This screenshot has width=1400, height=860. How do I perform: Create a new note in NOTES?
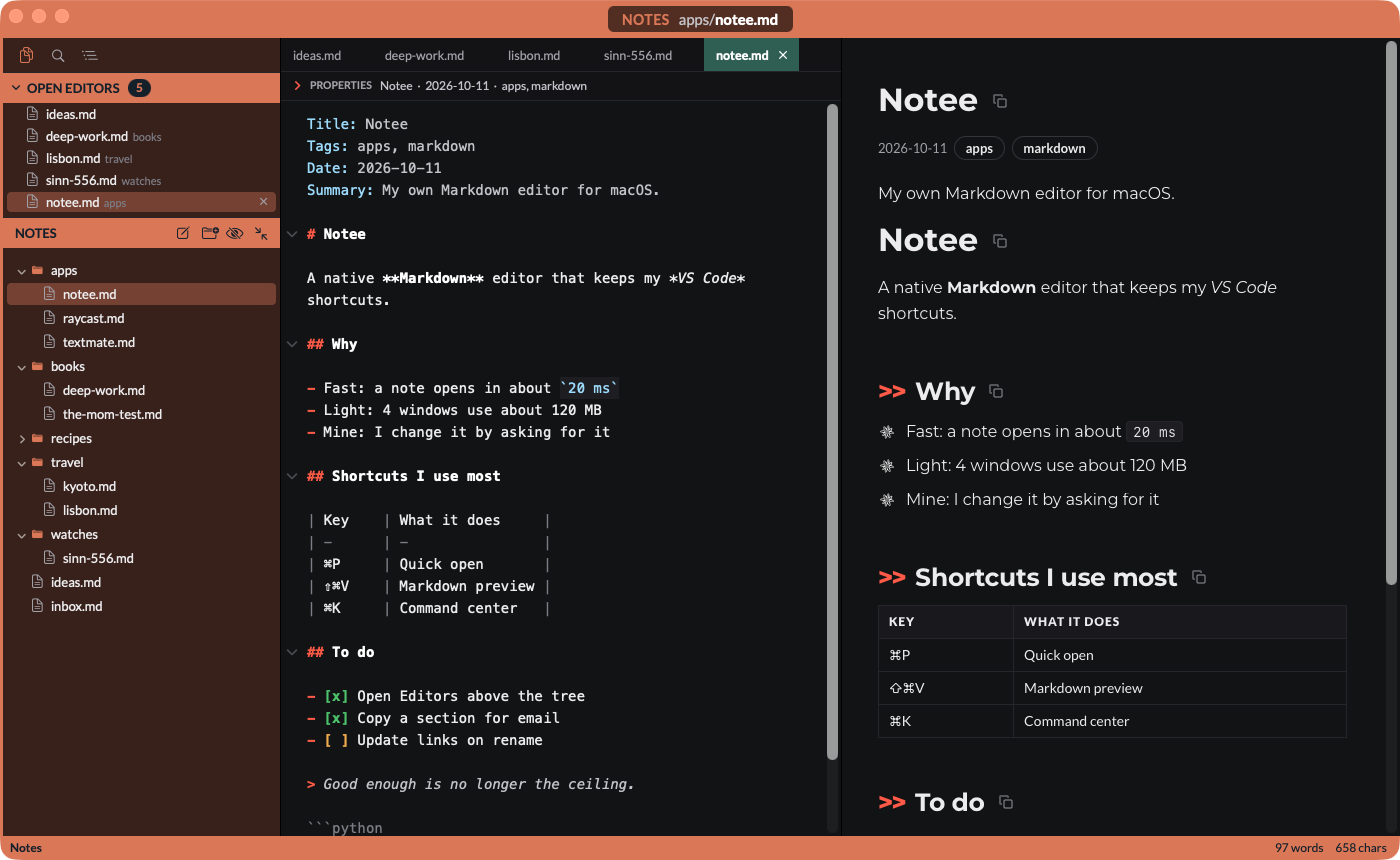pyautogui.click(x=183, y=233)
